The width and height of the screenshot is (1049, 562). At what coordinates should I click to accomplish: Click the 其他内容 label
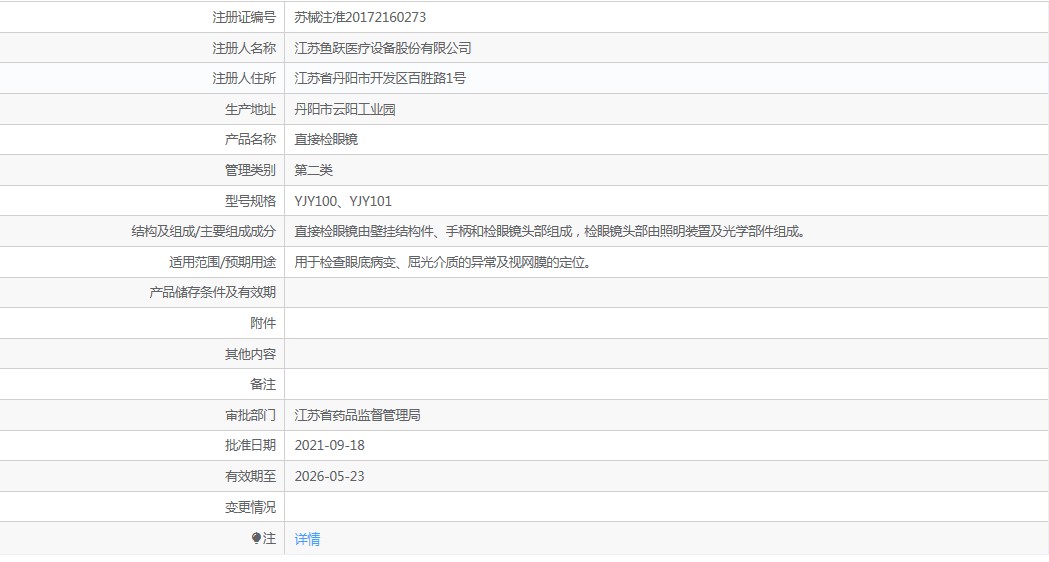pyautogui.click(x=250, y=354)
